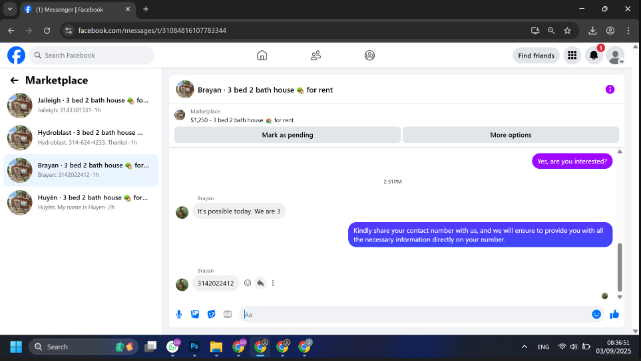Open tab search dropdown

pyautogui.click(x=10, y=9)
